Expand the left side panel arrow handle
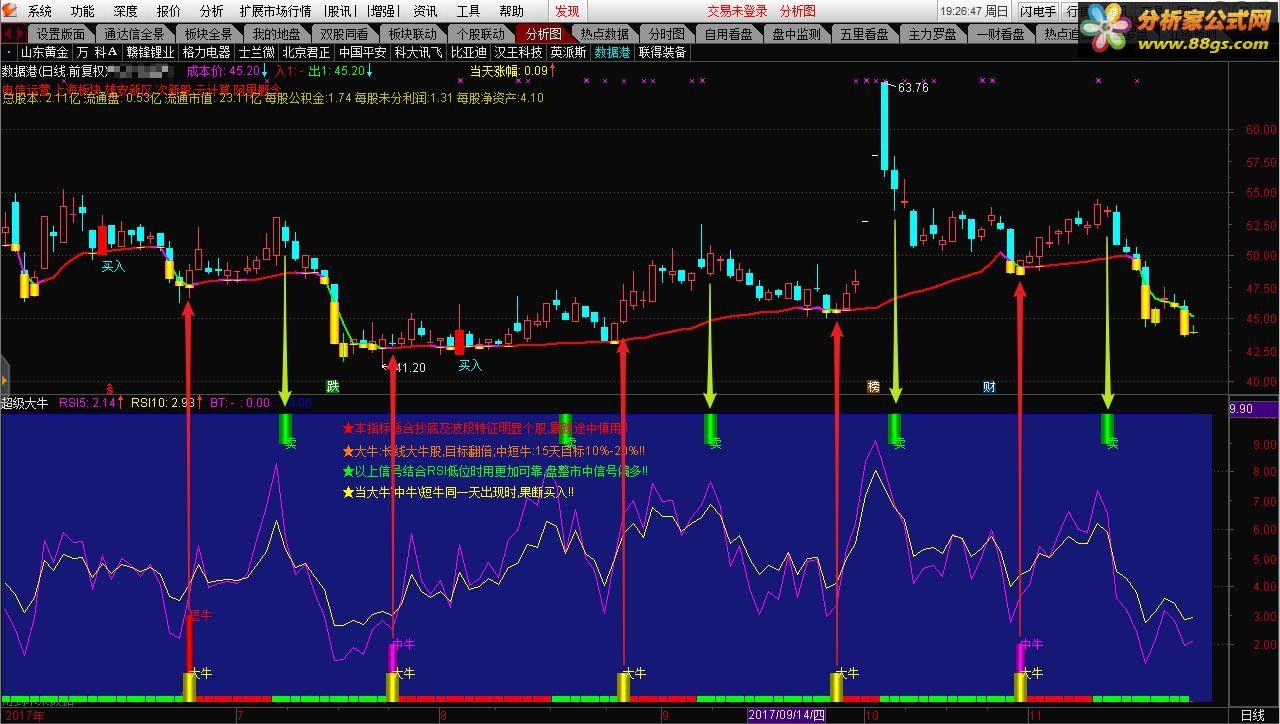 pos(4,381)
